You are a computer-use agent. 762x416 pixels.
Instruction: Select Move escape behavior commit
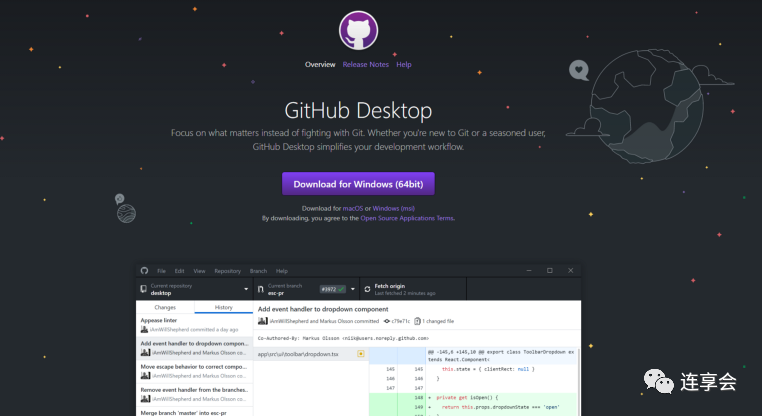[x=194, y=371]
